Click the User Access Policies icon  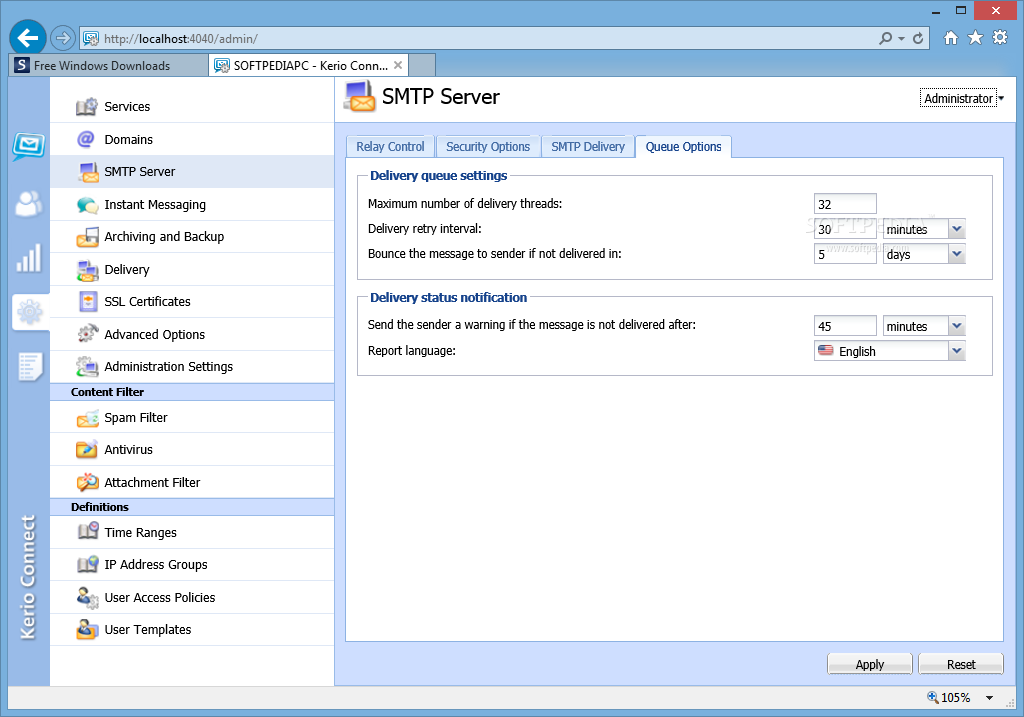pos(88,598)
